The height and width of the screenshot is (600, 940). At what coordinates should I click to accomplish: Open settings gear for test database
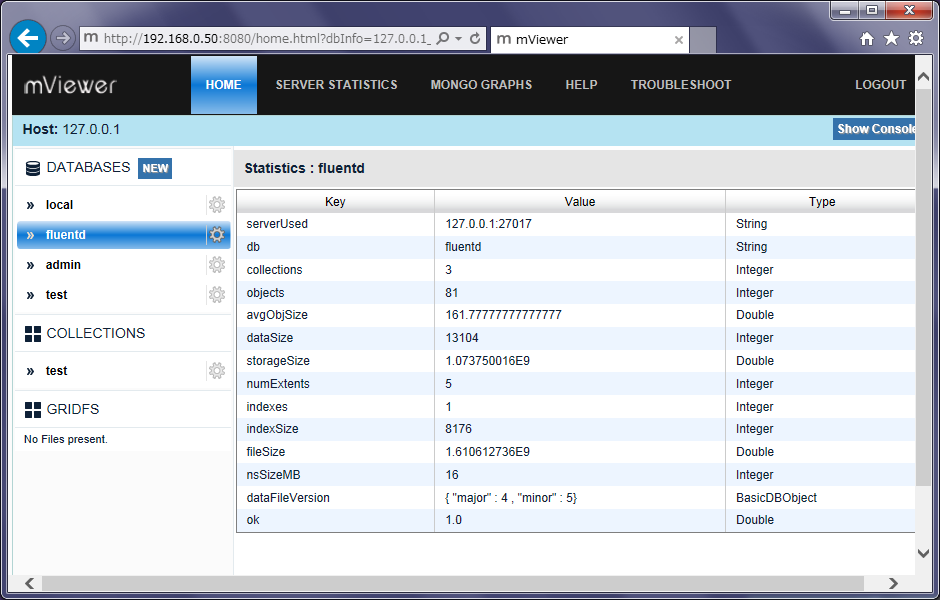(216, 295)
